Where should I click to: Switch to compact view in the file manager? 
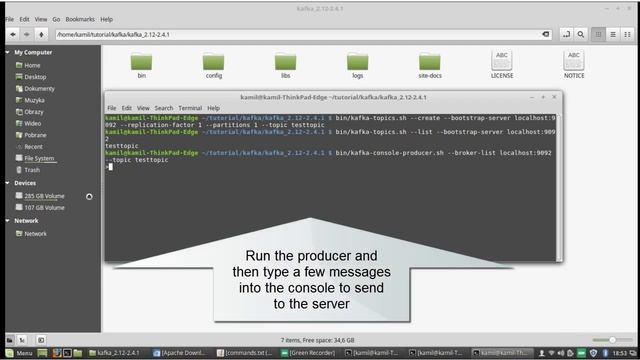[x=627, y=35]
